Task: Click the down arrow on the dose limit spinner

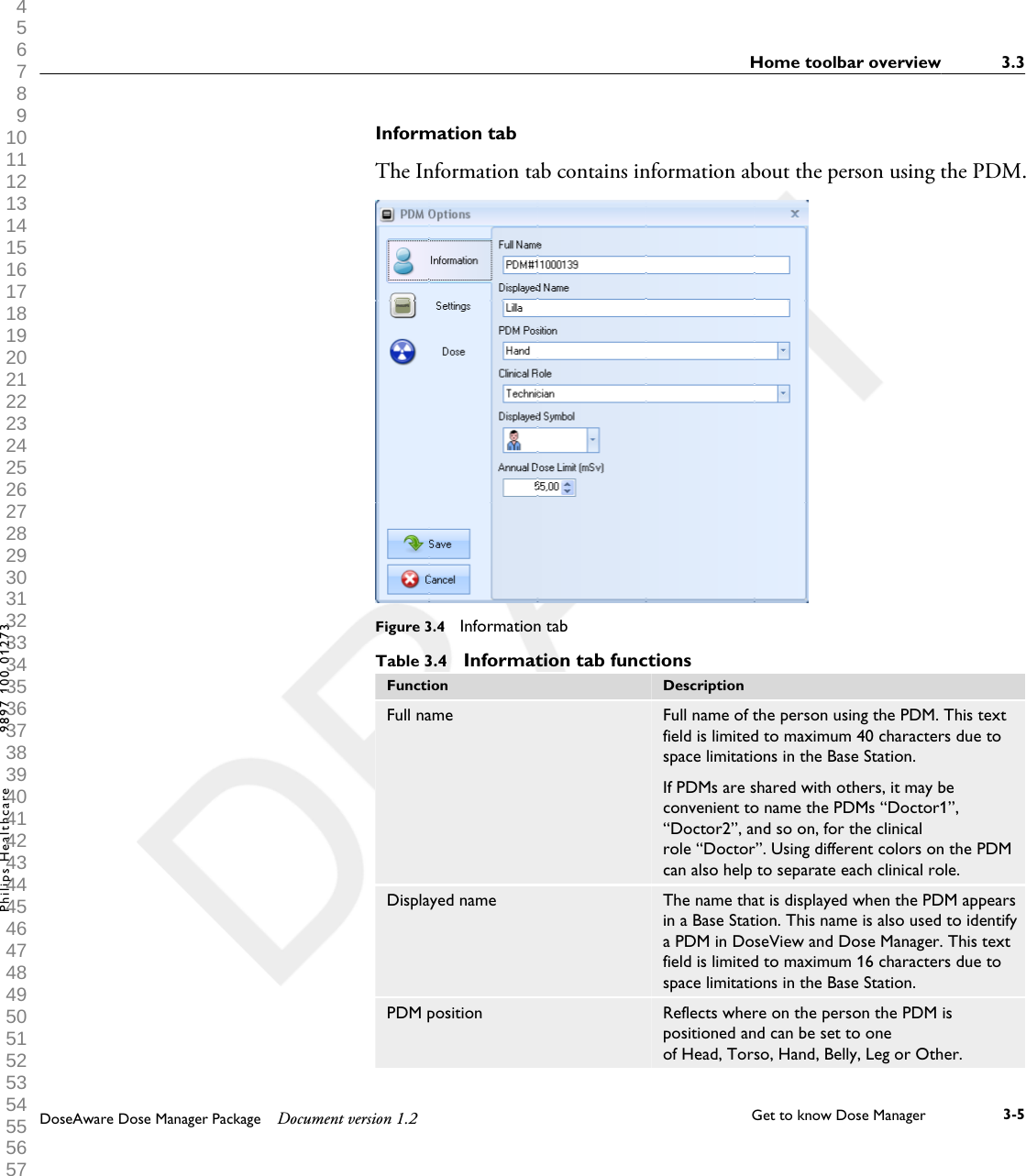Action: (569, 491)
